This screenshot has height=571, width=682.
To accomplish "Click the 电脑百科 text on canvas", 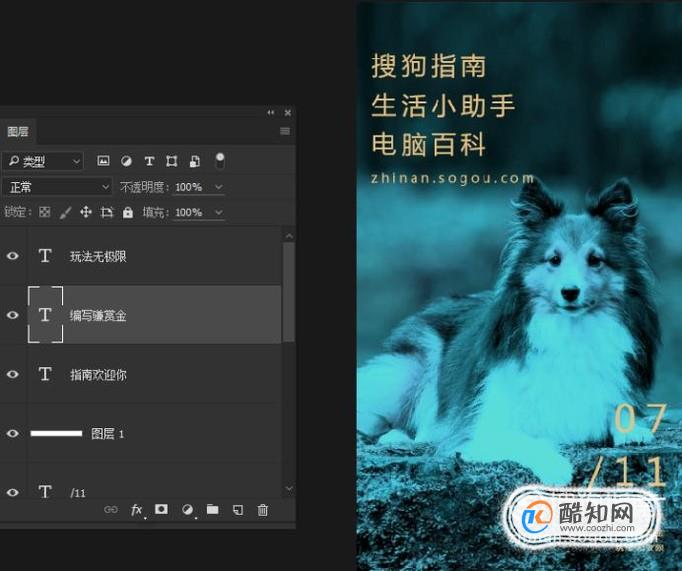I will [x=428, y=144].
